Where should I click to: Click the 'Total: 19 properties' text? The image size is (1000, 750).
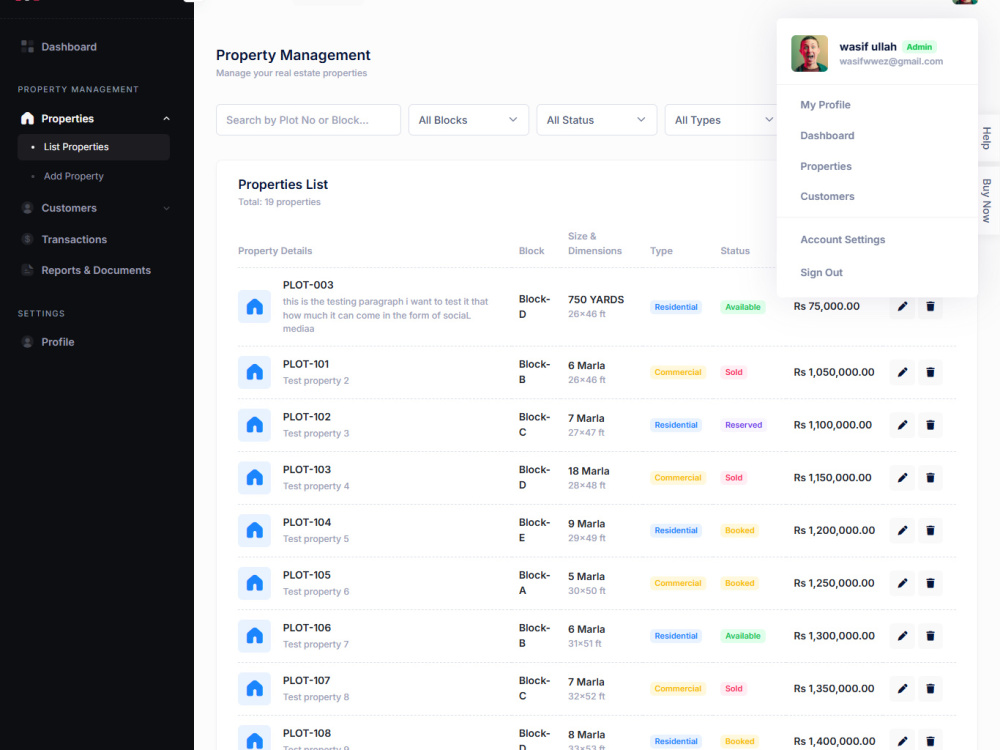pos(279,202)
